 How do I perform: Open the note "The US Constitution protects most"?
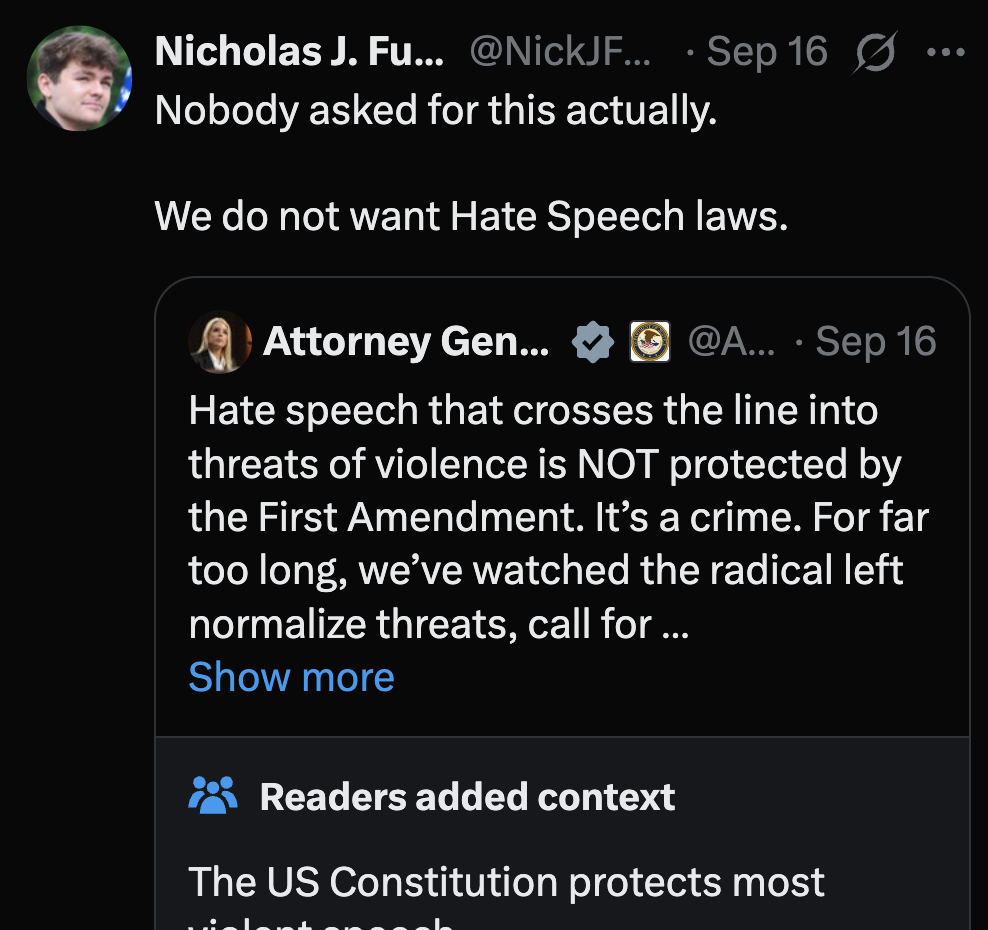tap(507, 882)
